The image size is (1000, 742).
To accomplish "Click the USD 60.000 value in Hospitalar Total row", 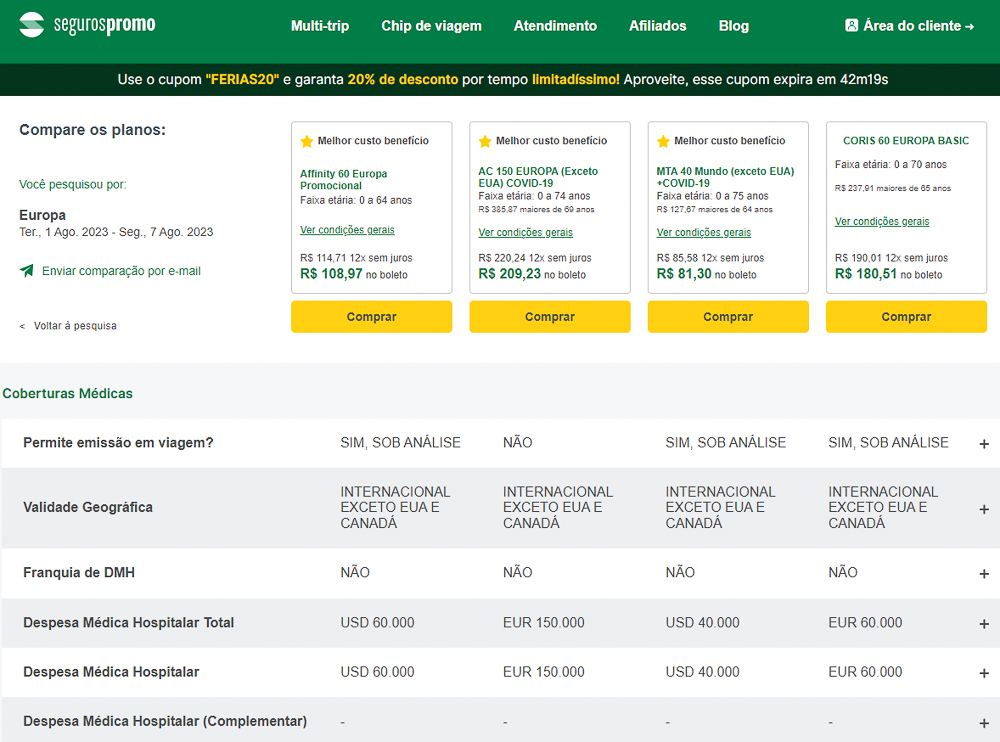I will [378, 623].
